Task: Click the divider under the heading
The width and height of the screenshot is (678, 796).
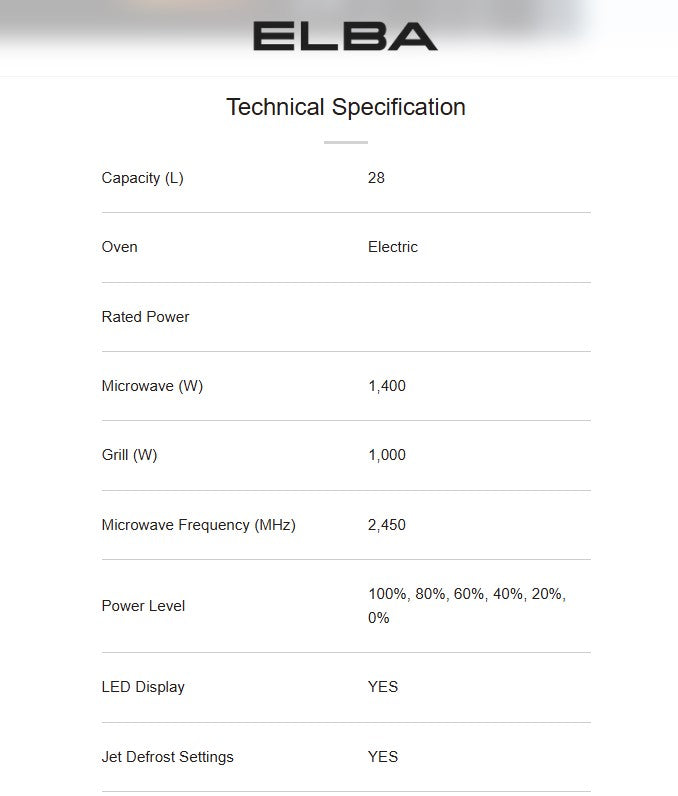Action: click(x=345, y=143)
